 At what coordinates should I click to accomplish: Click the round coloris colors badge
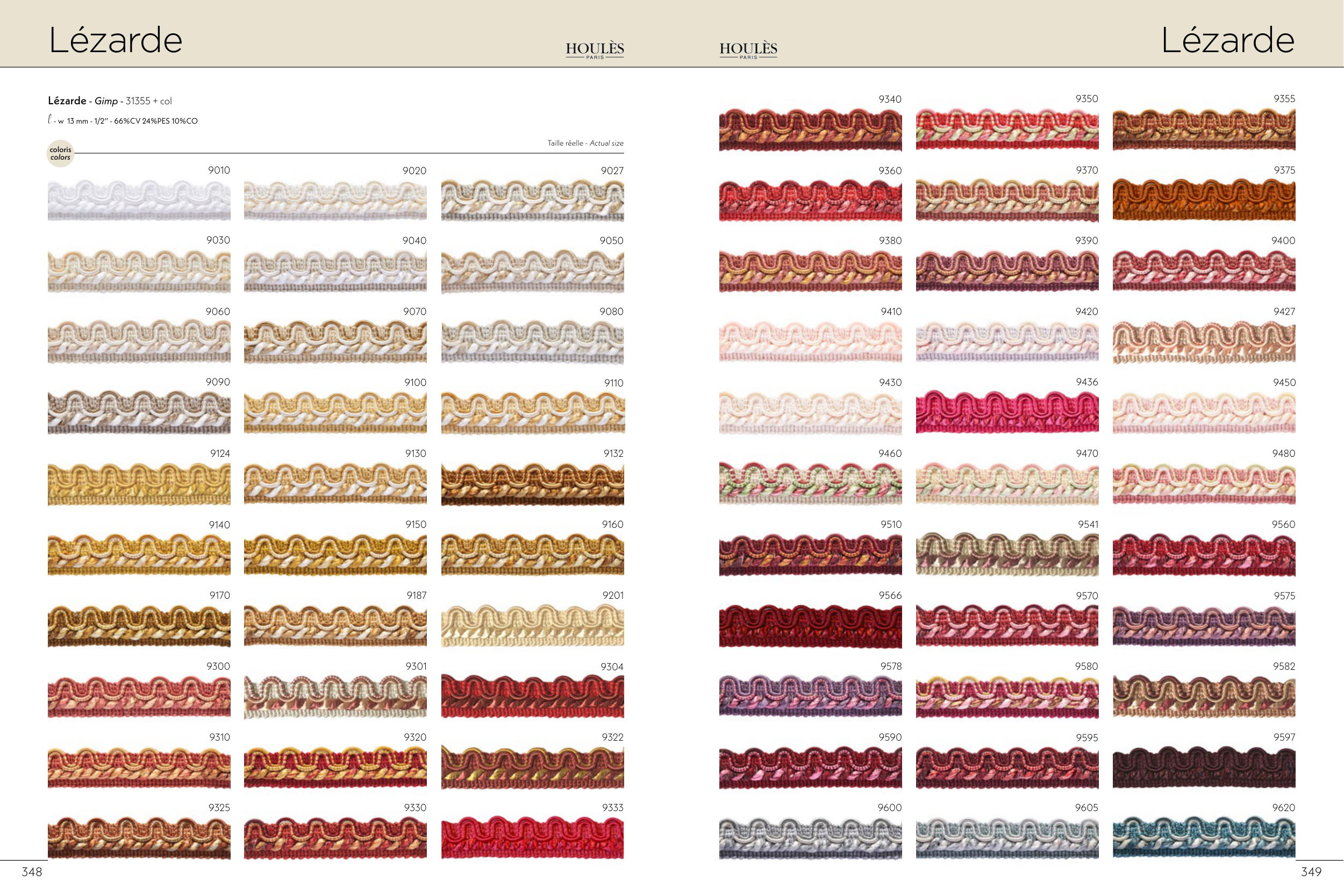pyautogui.click(x=60, y=154)
